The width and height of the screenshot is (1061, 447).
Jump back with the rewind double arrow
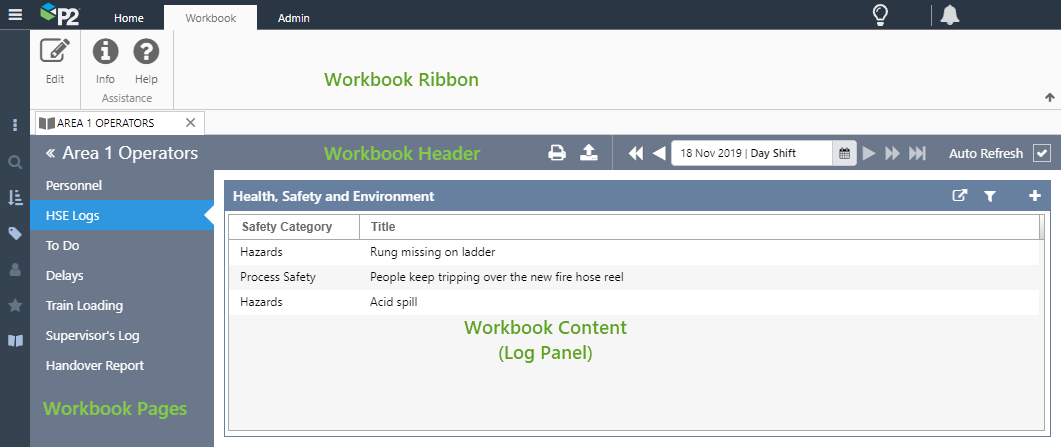click(635, 154)
